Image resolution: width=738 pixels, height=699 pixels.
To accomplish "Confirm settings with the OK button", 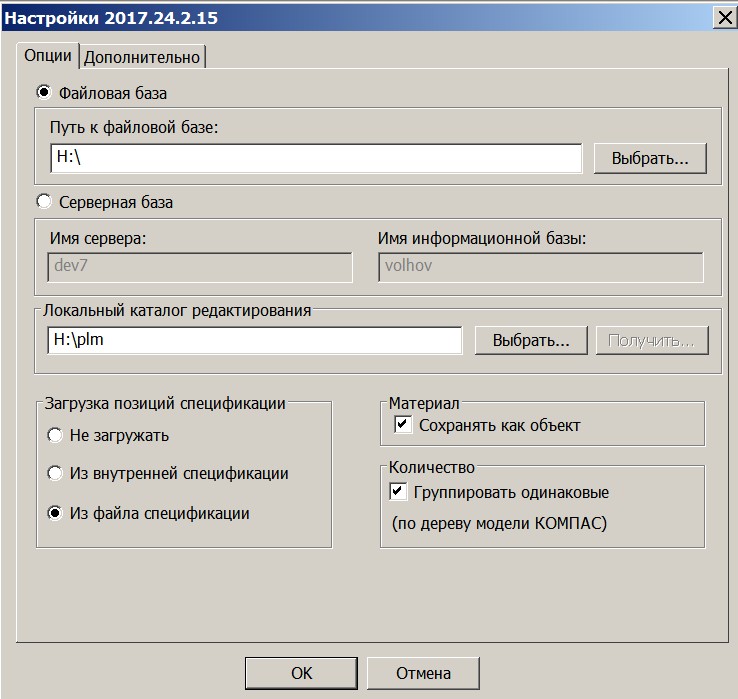I will (301, 673).
